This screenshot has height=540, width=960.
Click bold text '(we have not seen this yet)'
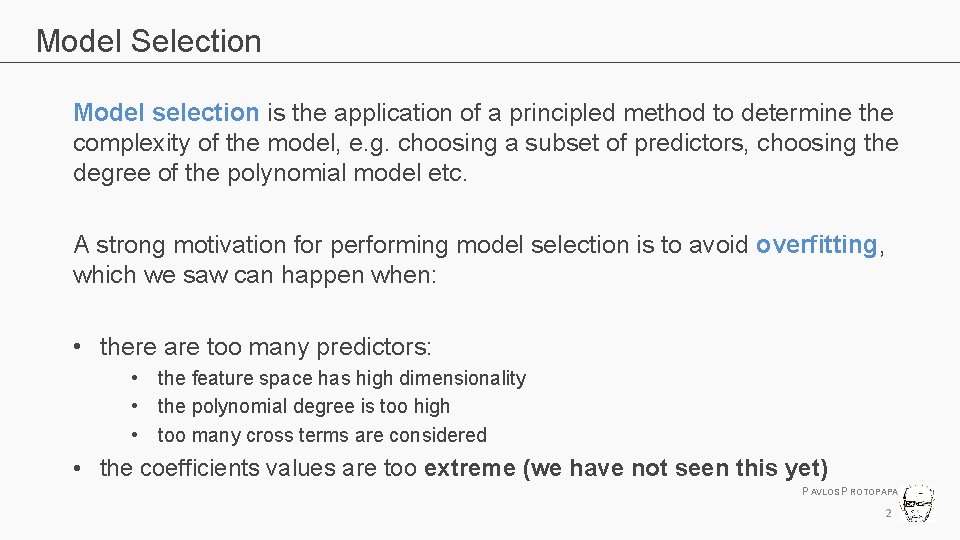coord(675,468)
